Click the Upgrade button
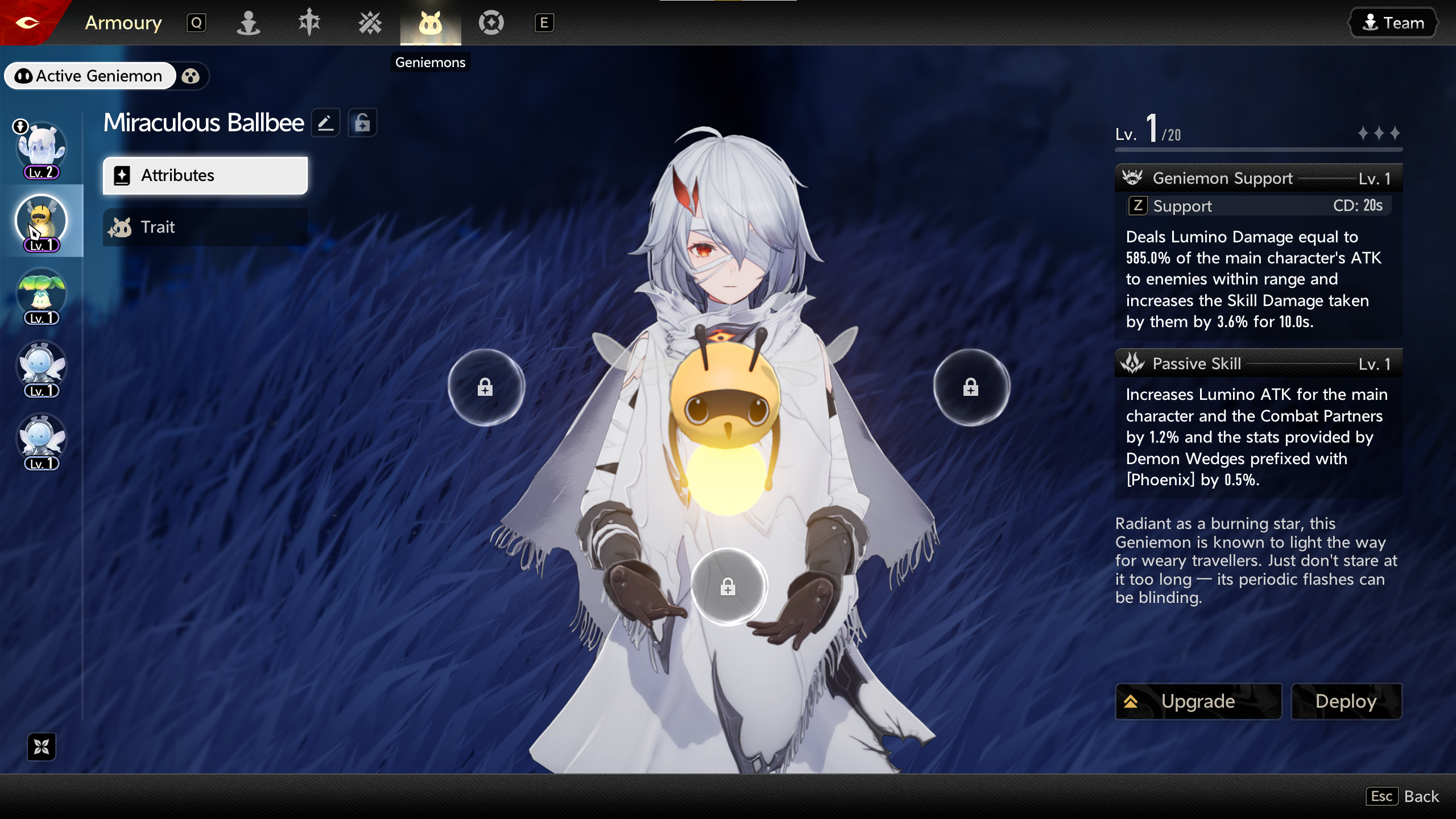This screenshot has height=819, width=1456. point(1198,701)
